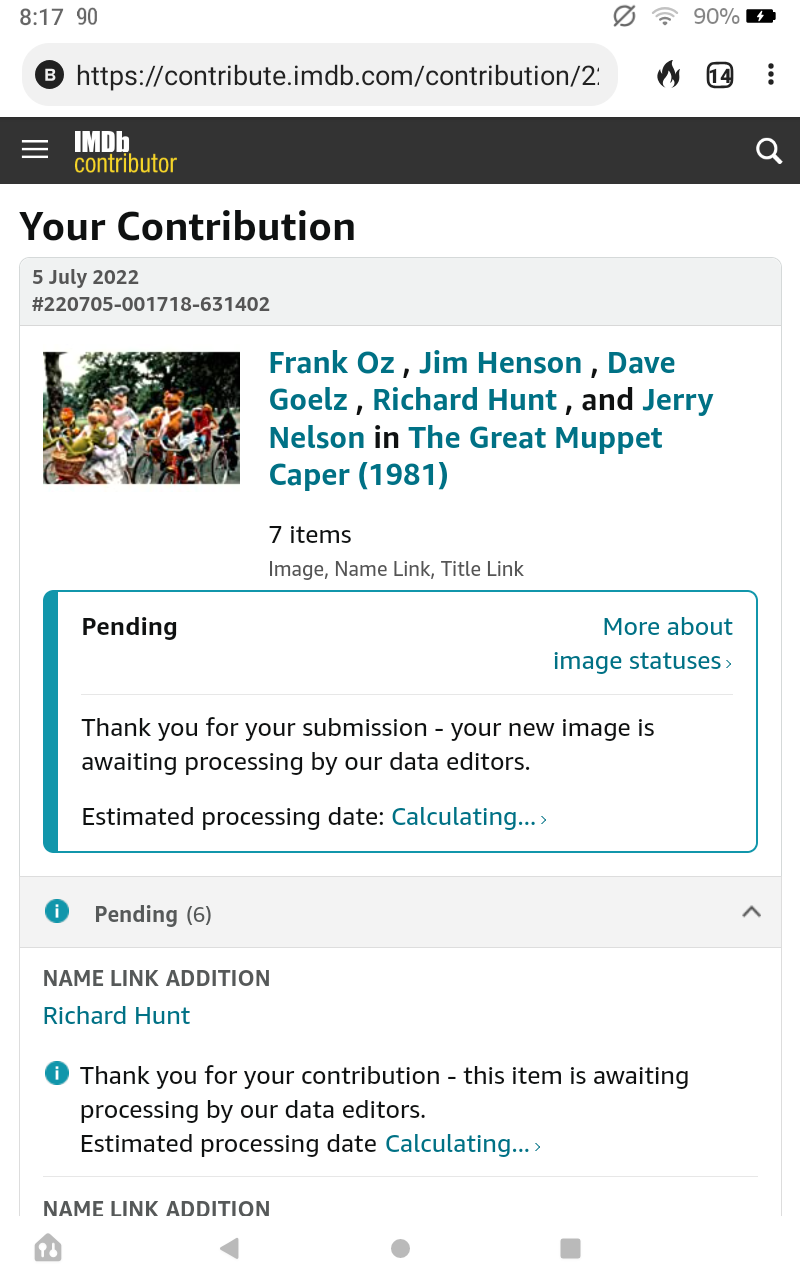
Task: Open Frank Oz name link
Action: [x=334, y=362]
